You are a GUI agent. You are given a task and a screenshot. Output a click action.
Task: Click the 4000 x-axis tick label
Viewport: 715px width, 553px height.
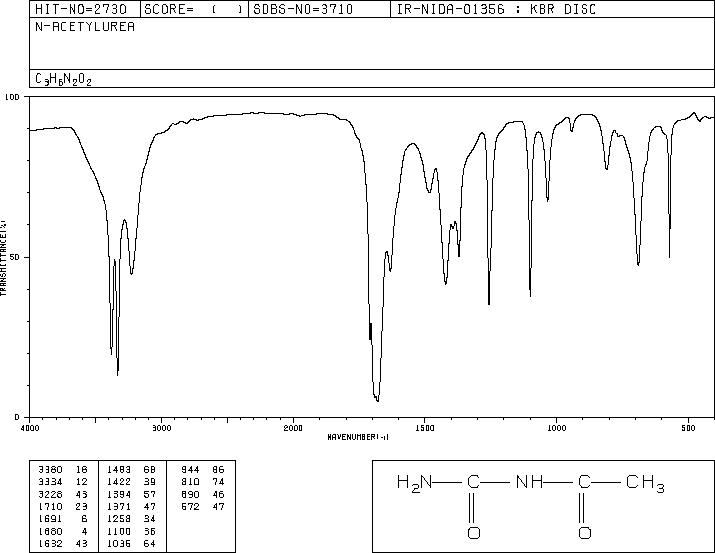[x=30, y=428]
